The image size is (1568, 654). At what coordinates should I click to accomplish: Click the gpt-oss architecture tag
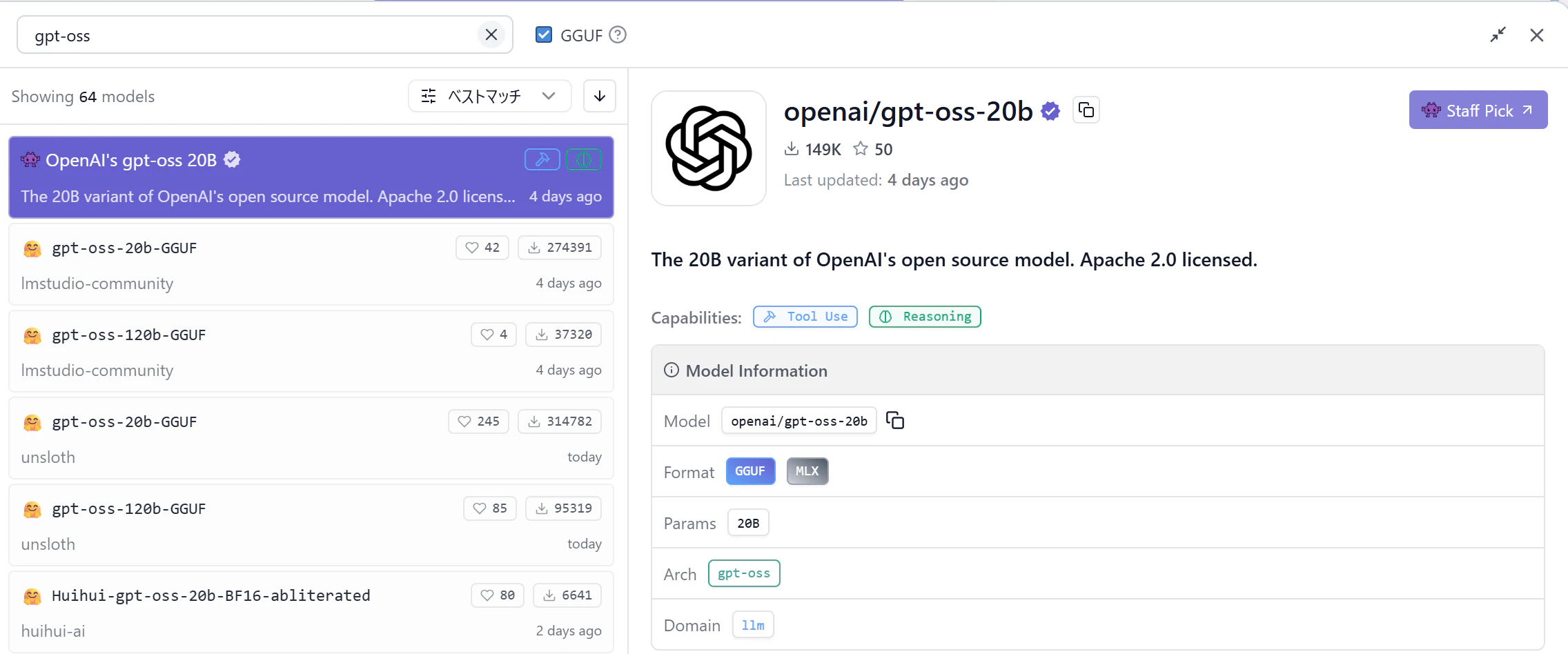[x=744, y=573]
